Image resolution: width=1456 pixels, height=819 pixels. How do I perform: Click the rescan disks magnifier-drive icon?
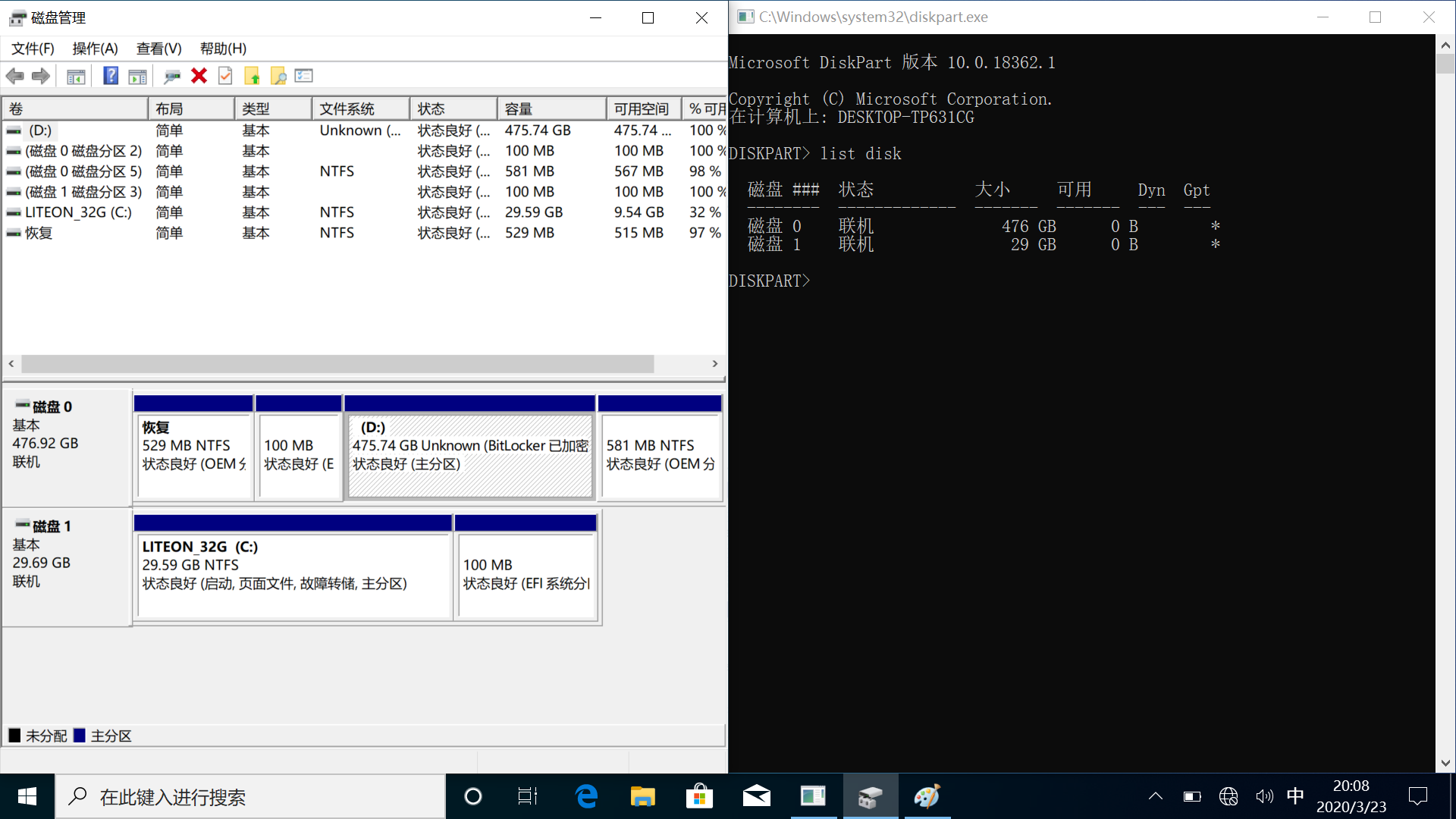[x=172, y=76]
